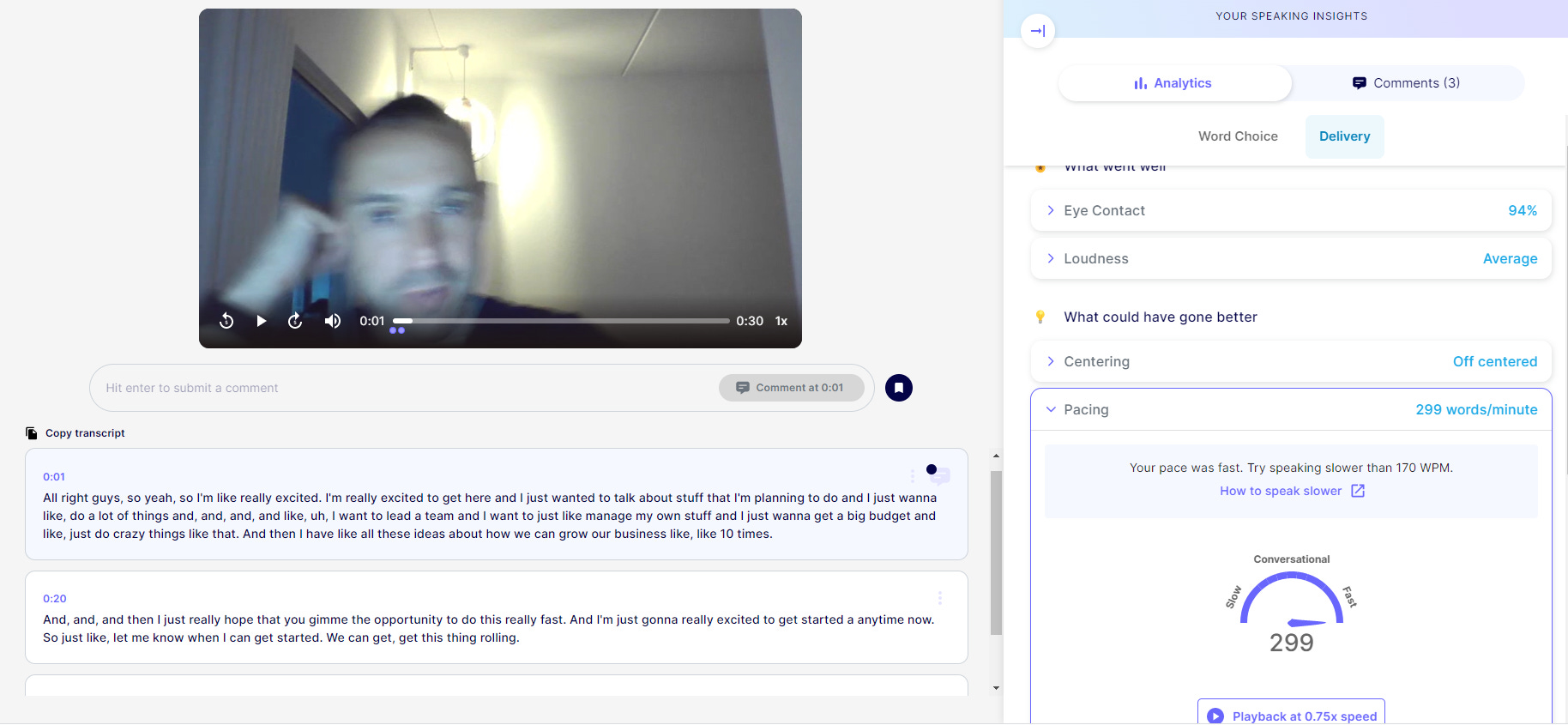This screenshot has width=1568, height=725.
Task: Change the 1x playback speed
Action: click(781, 321)
